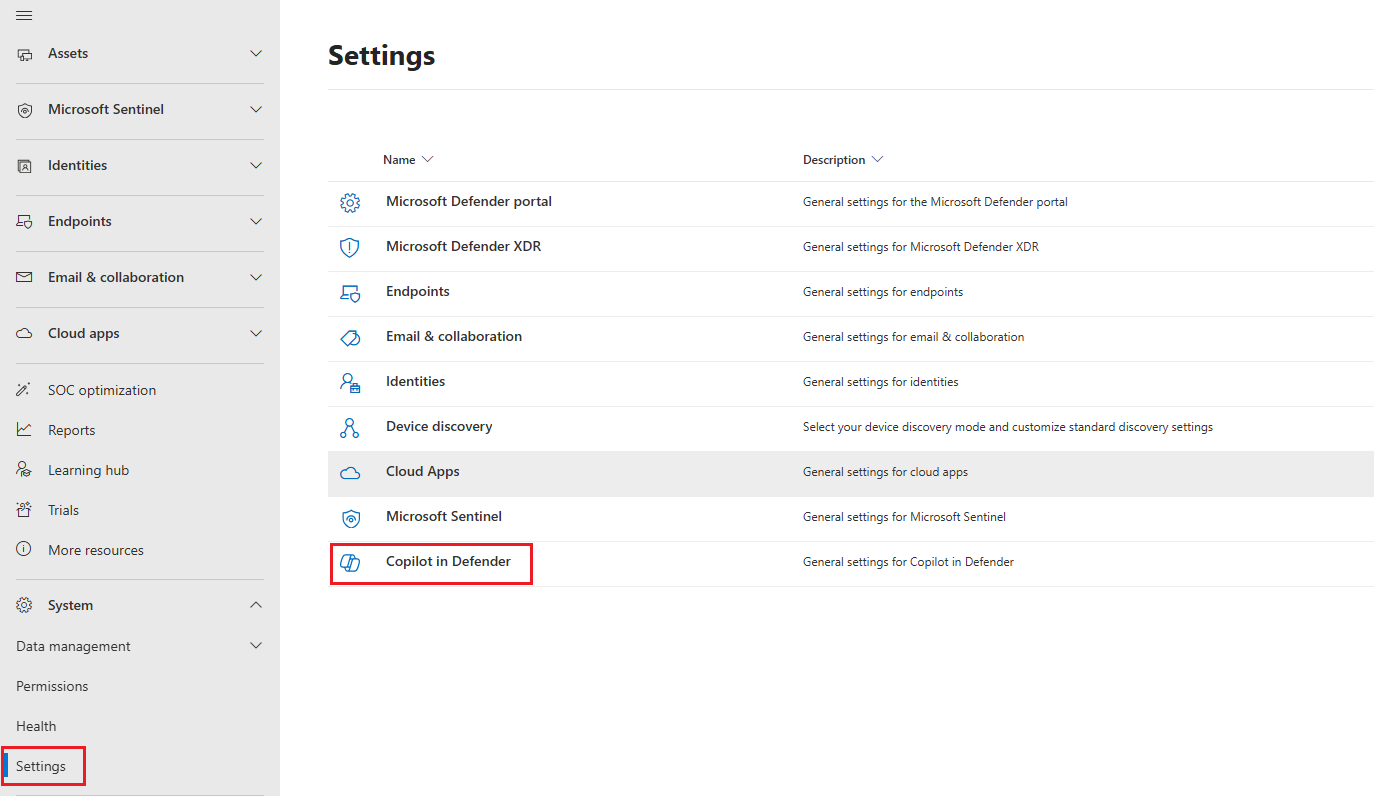This screenshot has width=1374, height=796.
Task: Open the Health page
Action: point(36,725)
